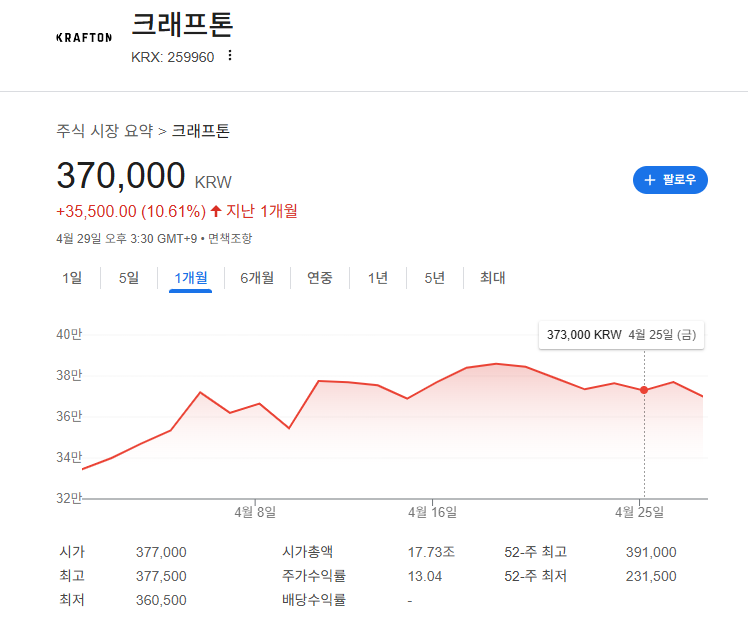Switch to the 6개월 chart range

click(x=257, y=278)
